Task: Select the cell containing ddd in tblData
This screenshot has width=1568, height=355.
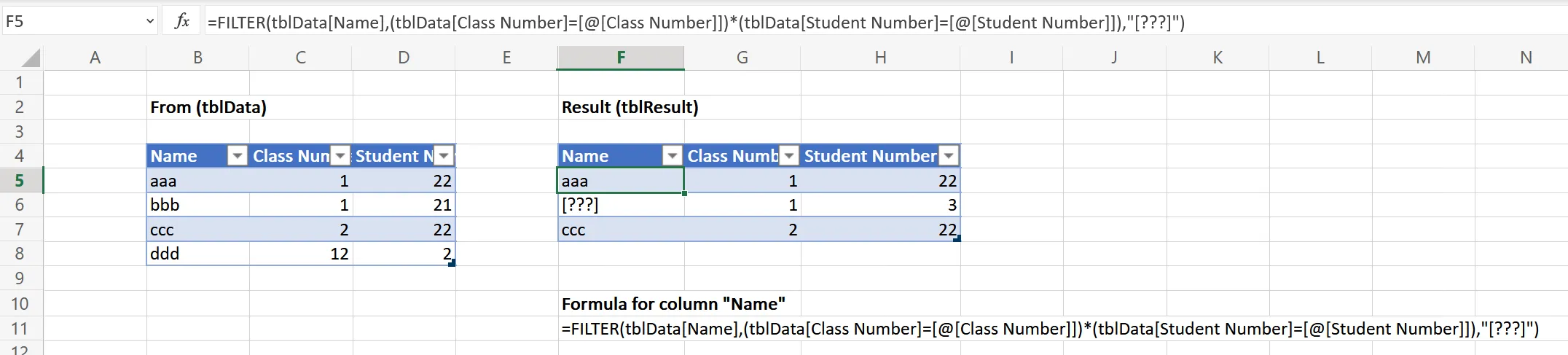Action: [197, 254]
